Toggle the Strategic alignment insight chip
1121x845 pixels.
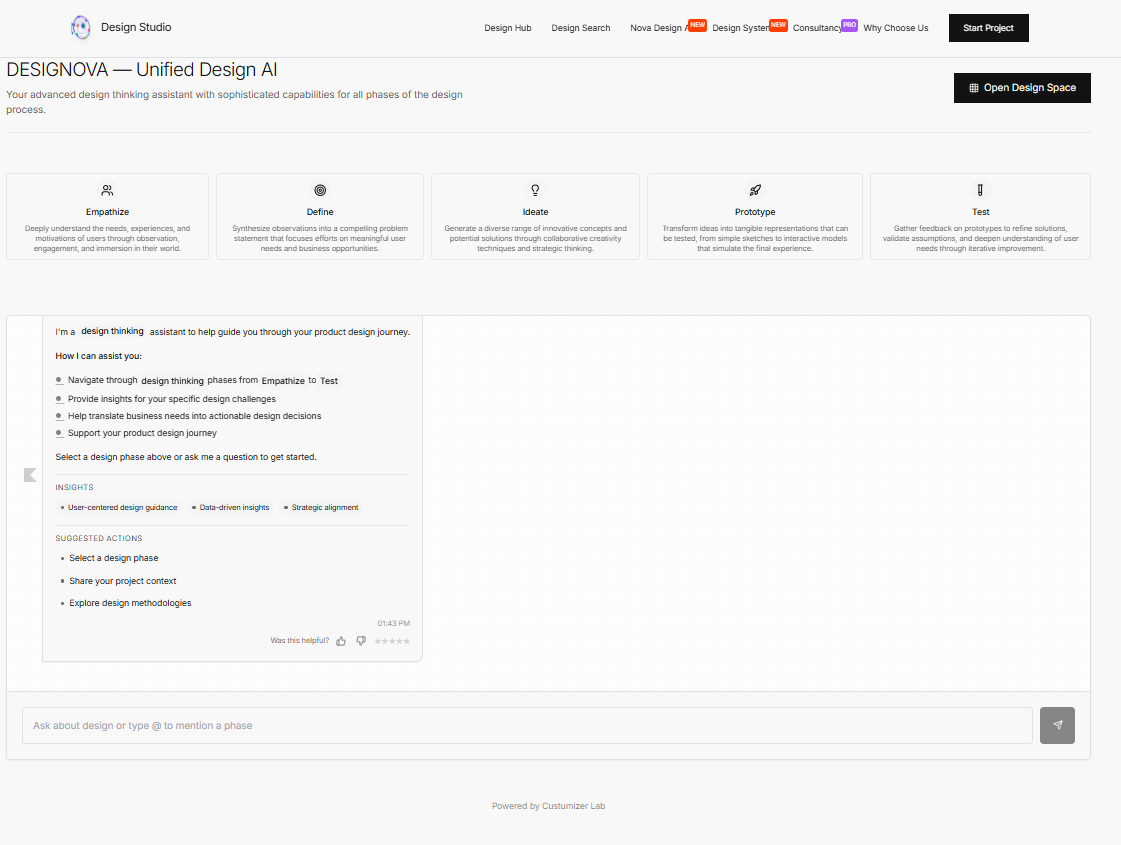[x=321, y=507]
